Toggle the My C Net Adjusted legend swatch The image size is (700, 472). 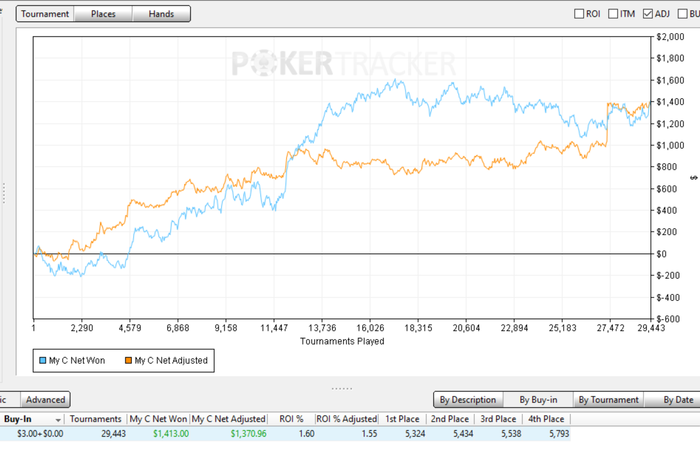tap(129, 360)
